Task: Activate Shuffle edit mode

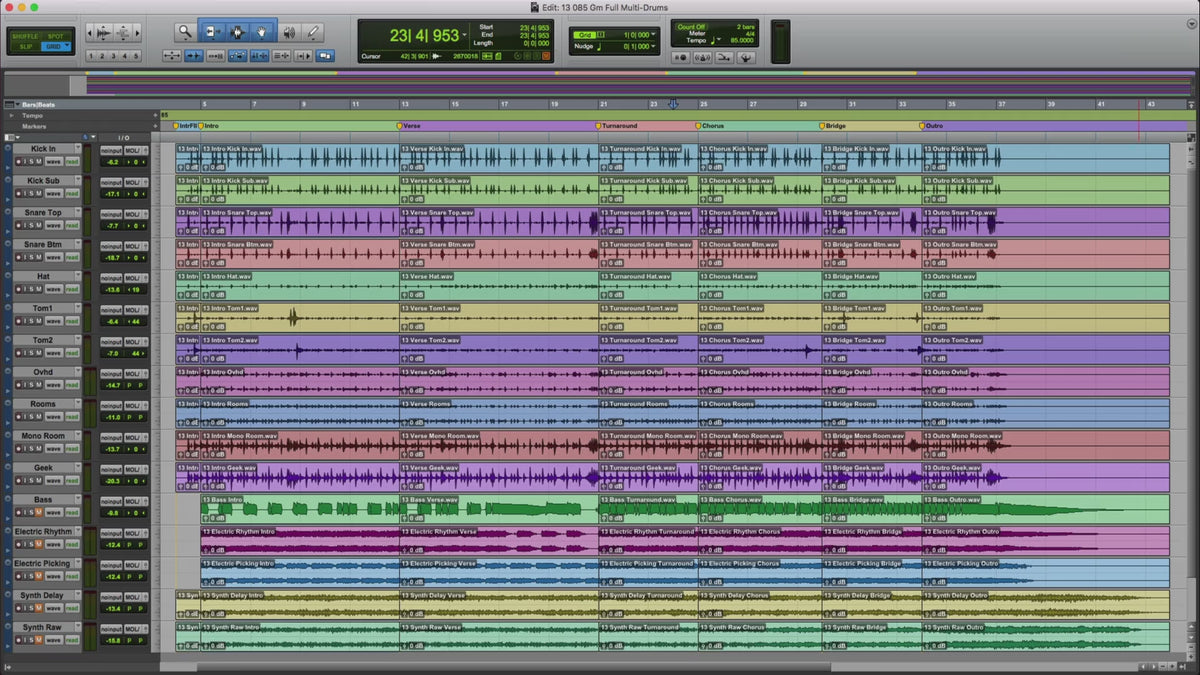Action: 26,35
